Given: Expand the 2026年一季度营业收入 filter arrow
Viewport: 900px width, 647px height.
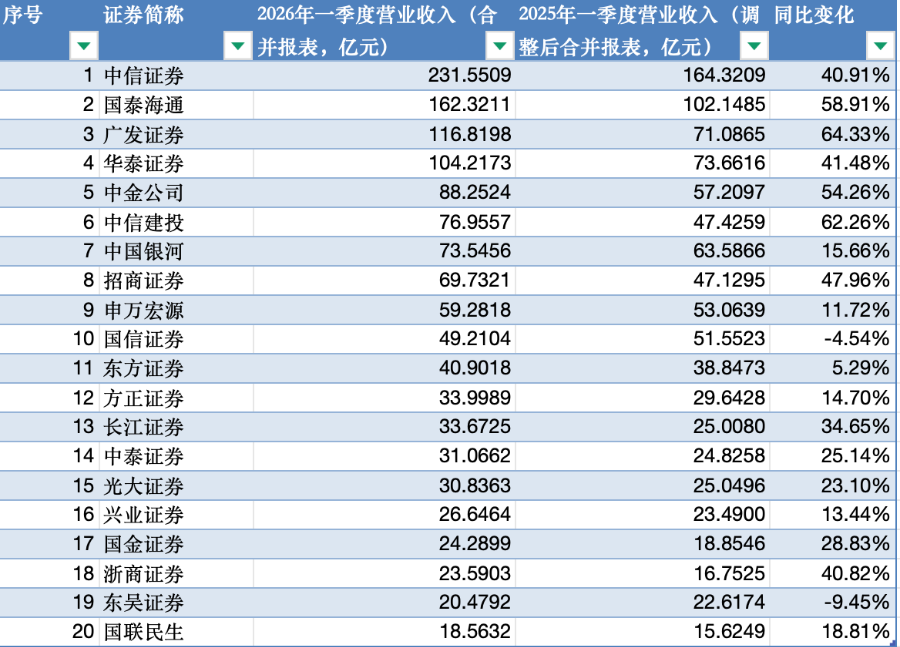Looking at the screenshot, I should click(498, 45).
